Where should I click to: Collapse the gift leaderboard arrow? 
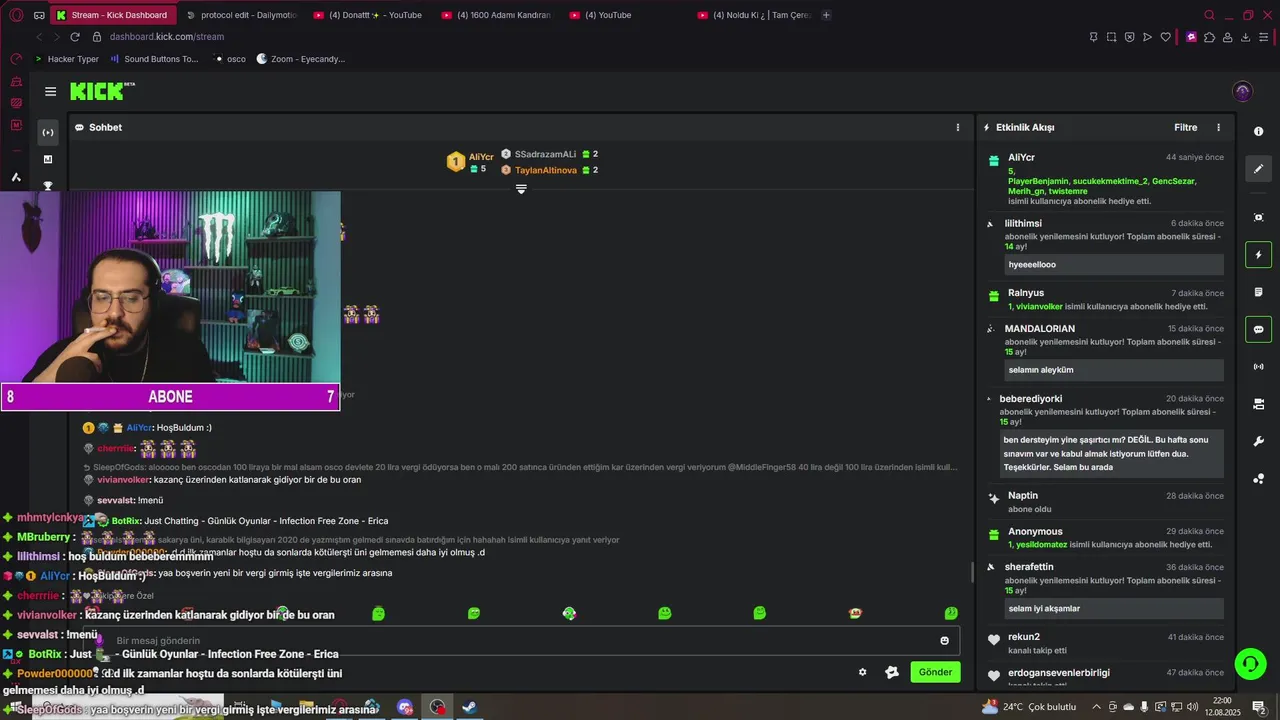521,189
